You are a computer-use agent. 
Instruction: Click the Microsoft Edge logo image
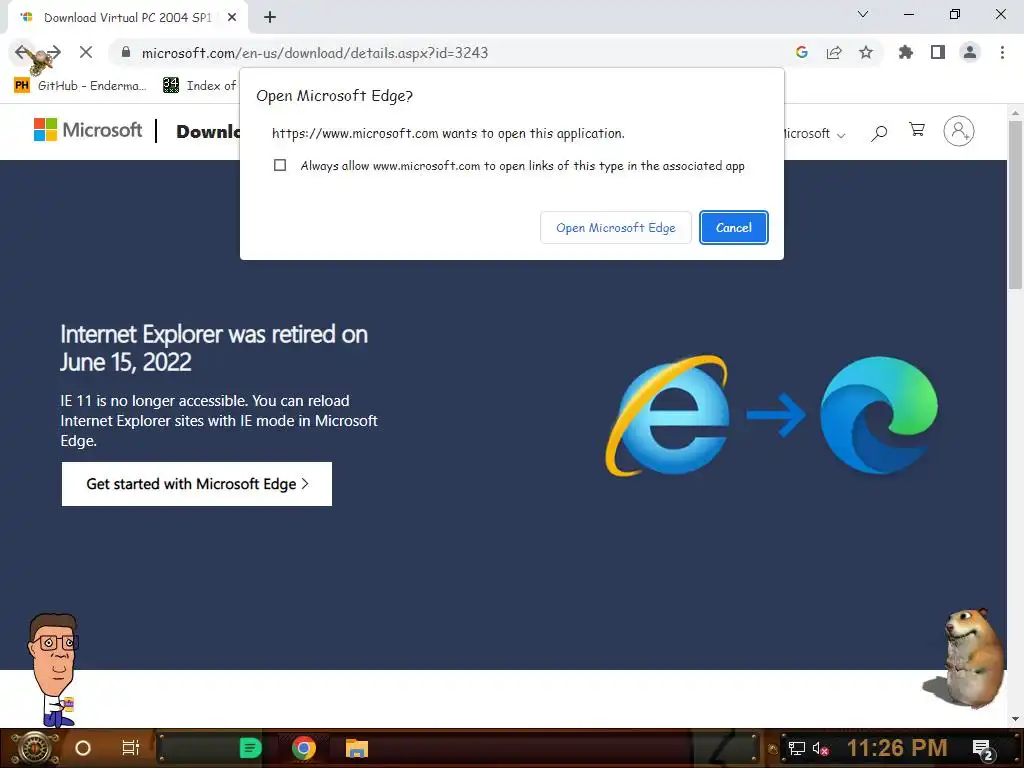pos(878,415)
